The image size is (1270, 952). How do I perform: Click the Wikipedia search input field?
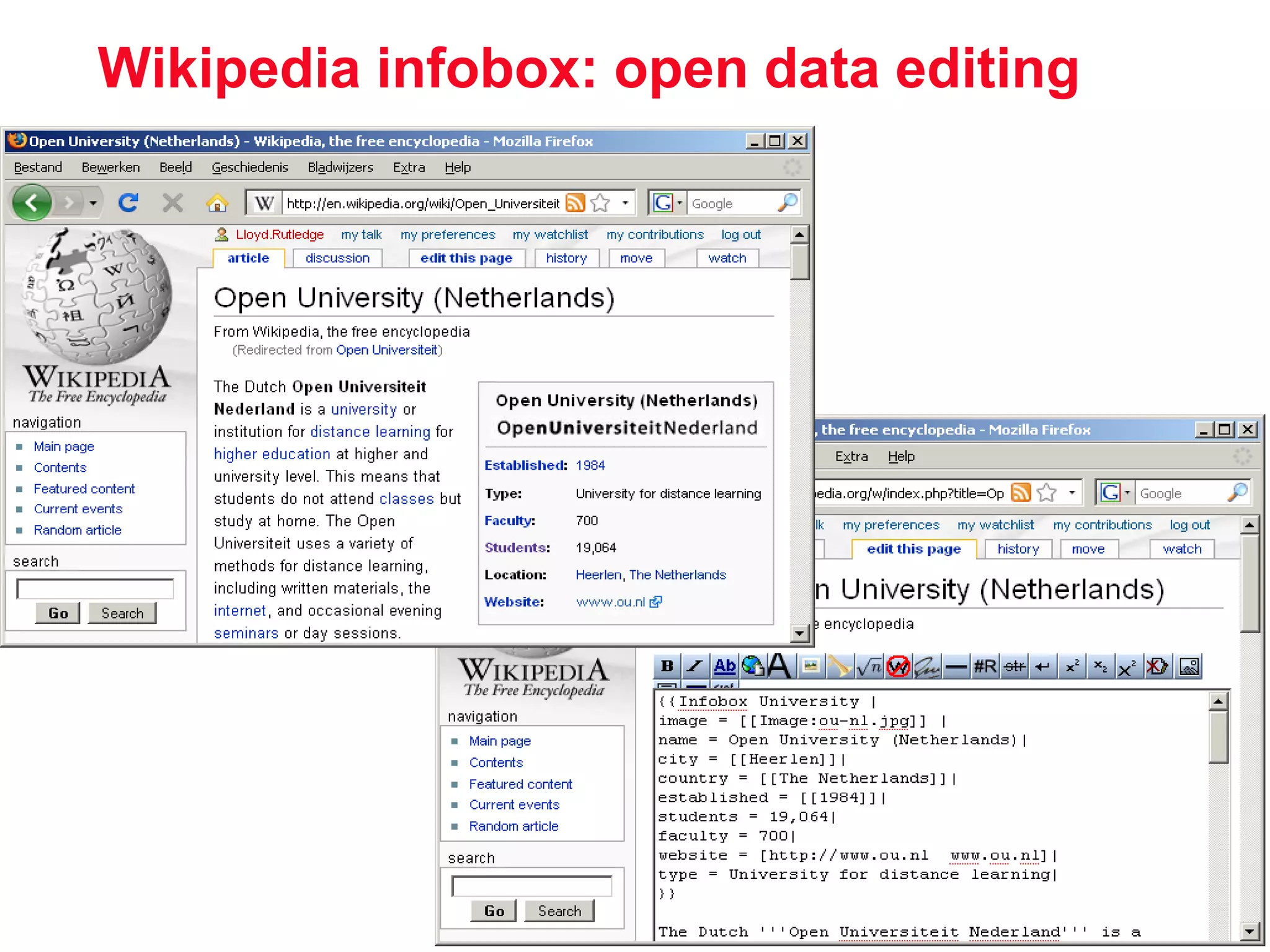tap(95, 588)
